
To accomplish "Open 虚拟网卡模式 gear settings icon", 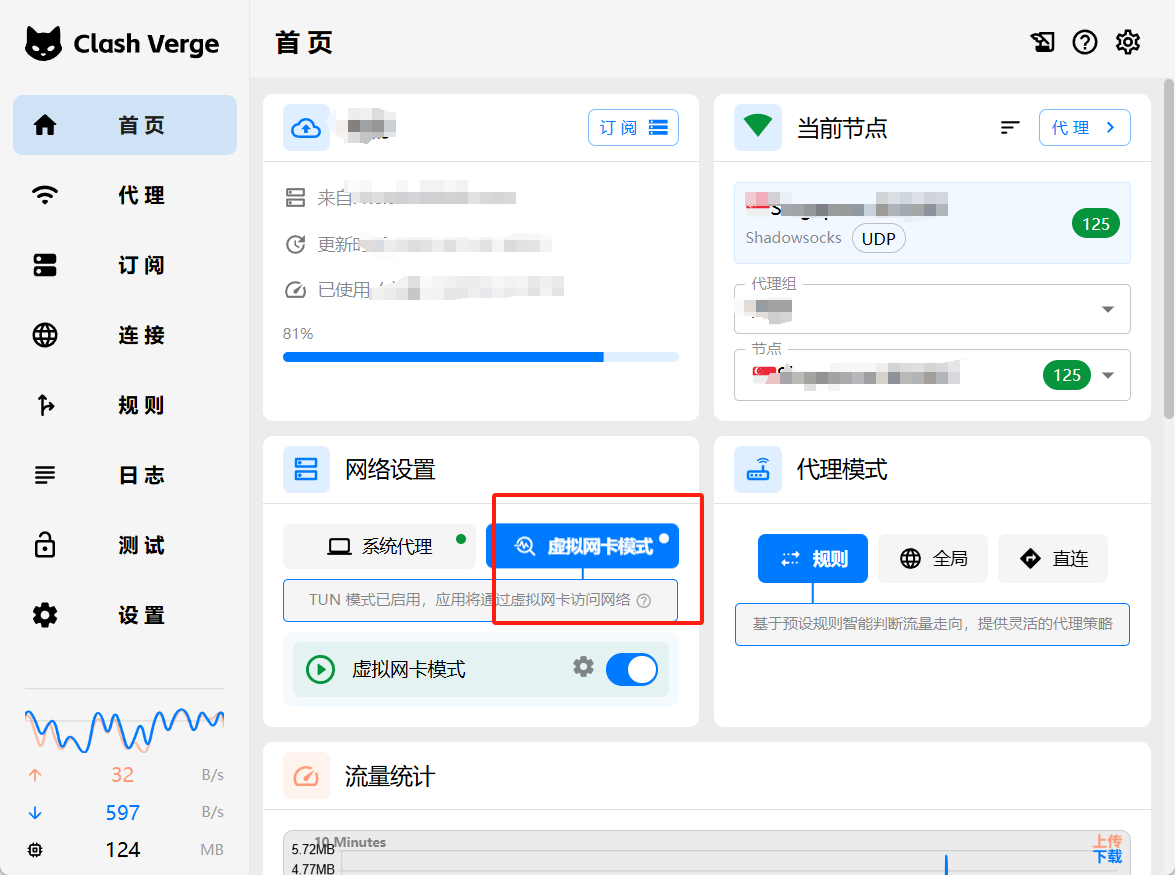I will click(x=584, y=667).
